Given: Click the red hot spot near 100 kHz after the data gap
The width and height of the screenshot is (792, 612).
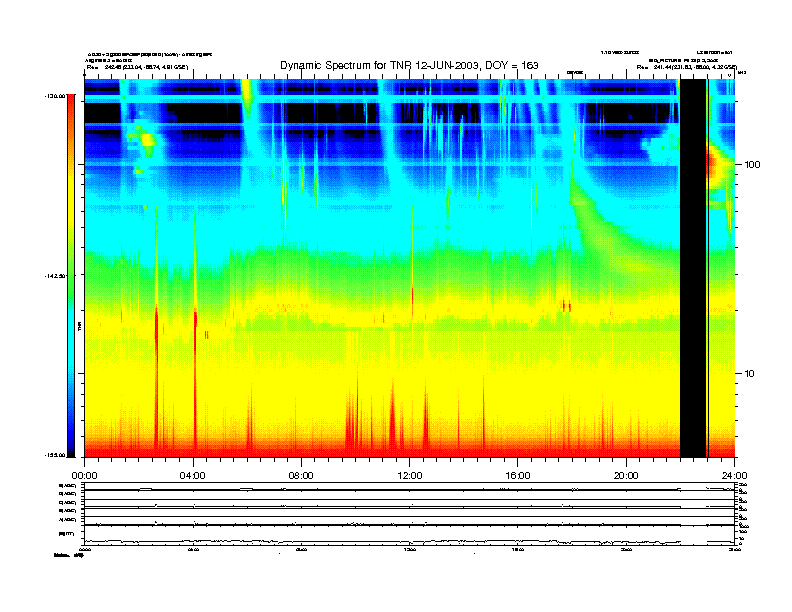Looking at the screenshot, I should [x=712, y=164].
